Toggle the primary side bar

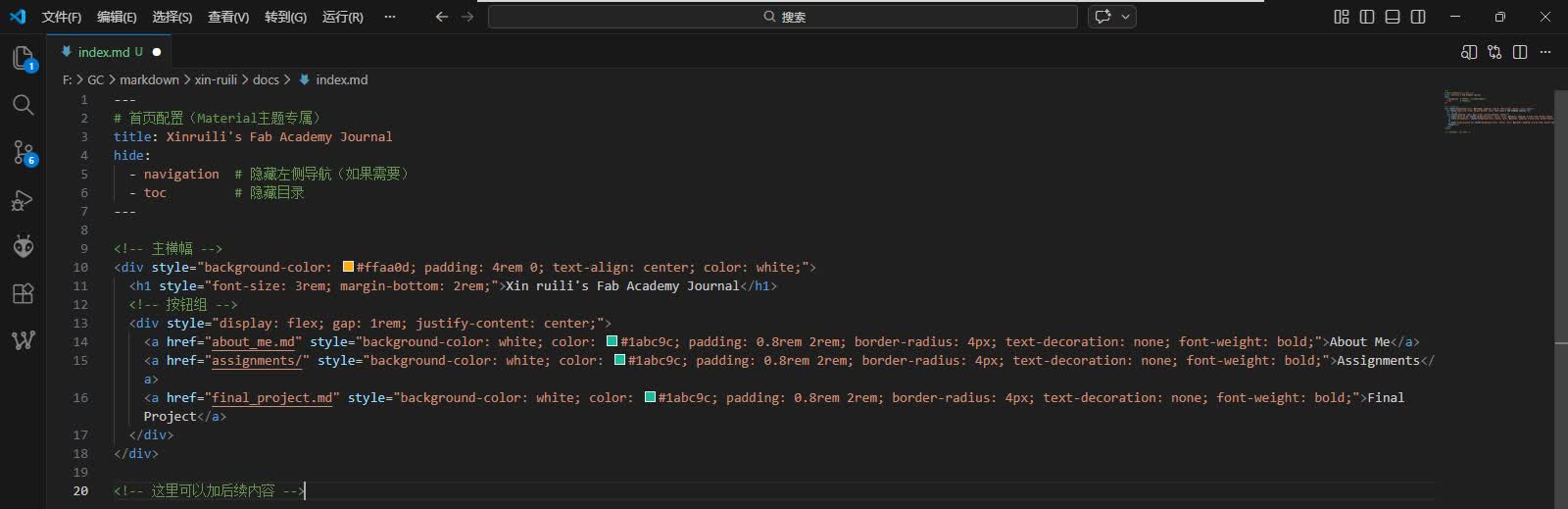tap(1367, 17)
